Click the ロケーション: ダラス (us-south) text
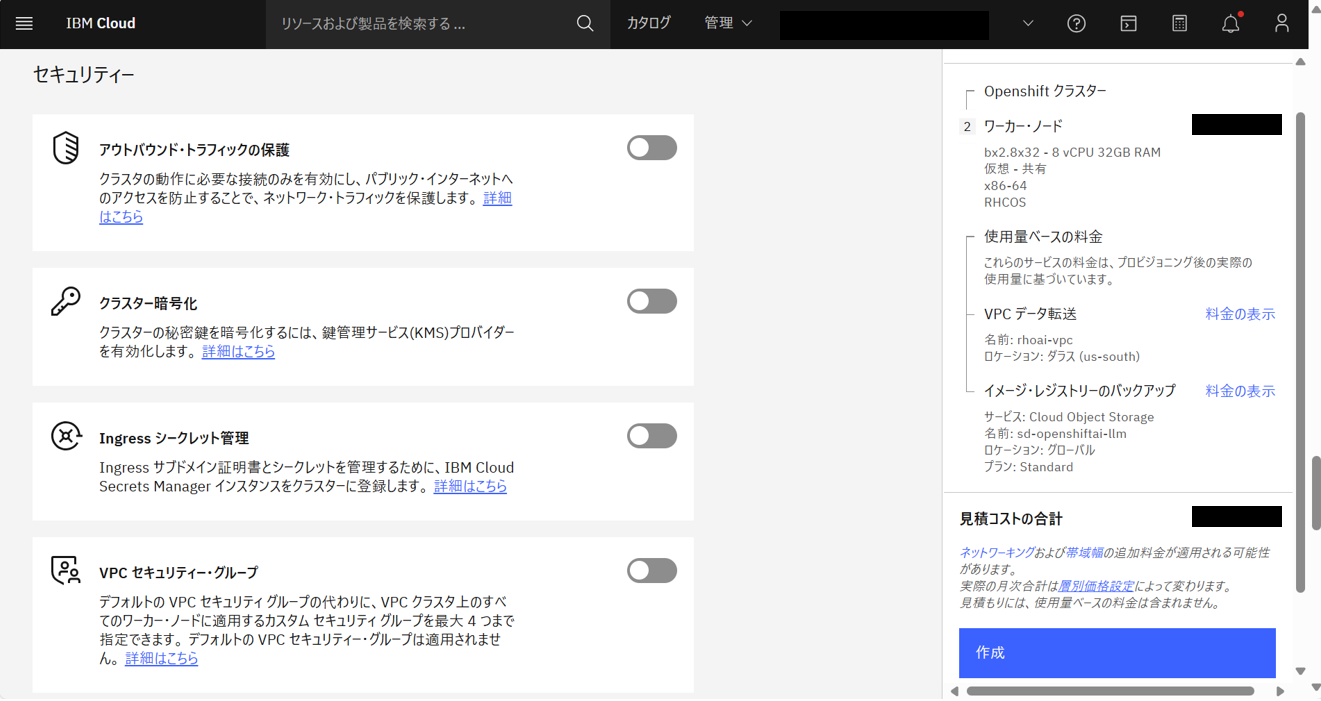 (1062, 357)
